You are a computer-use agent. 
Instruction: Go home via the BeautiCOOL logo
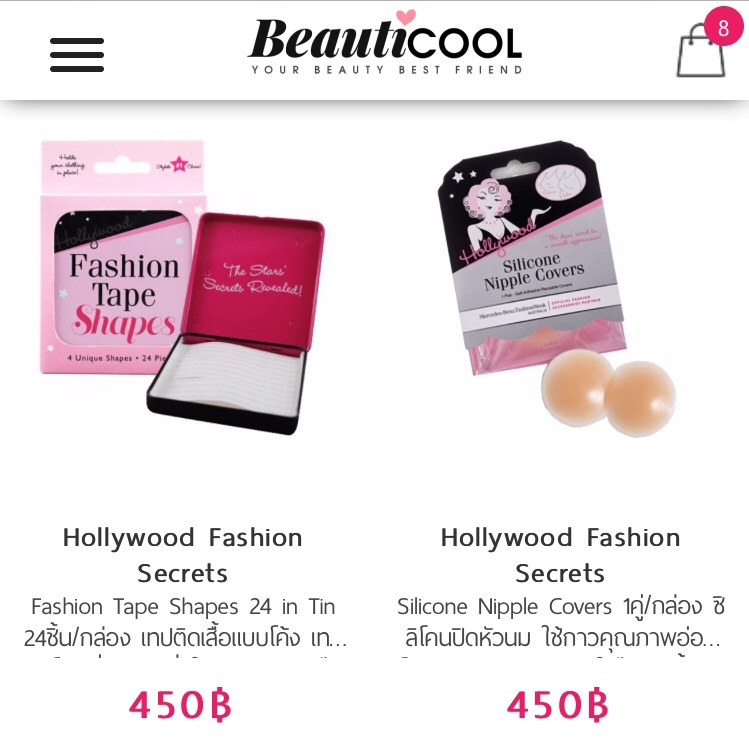point(386,44)
